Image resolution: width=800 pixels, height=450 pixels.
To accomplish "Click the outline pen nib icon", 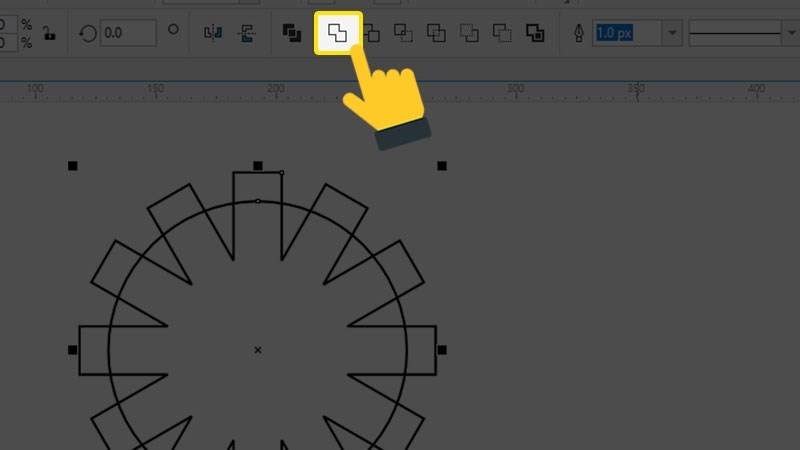I will [579, 34].
